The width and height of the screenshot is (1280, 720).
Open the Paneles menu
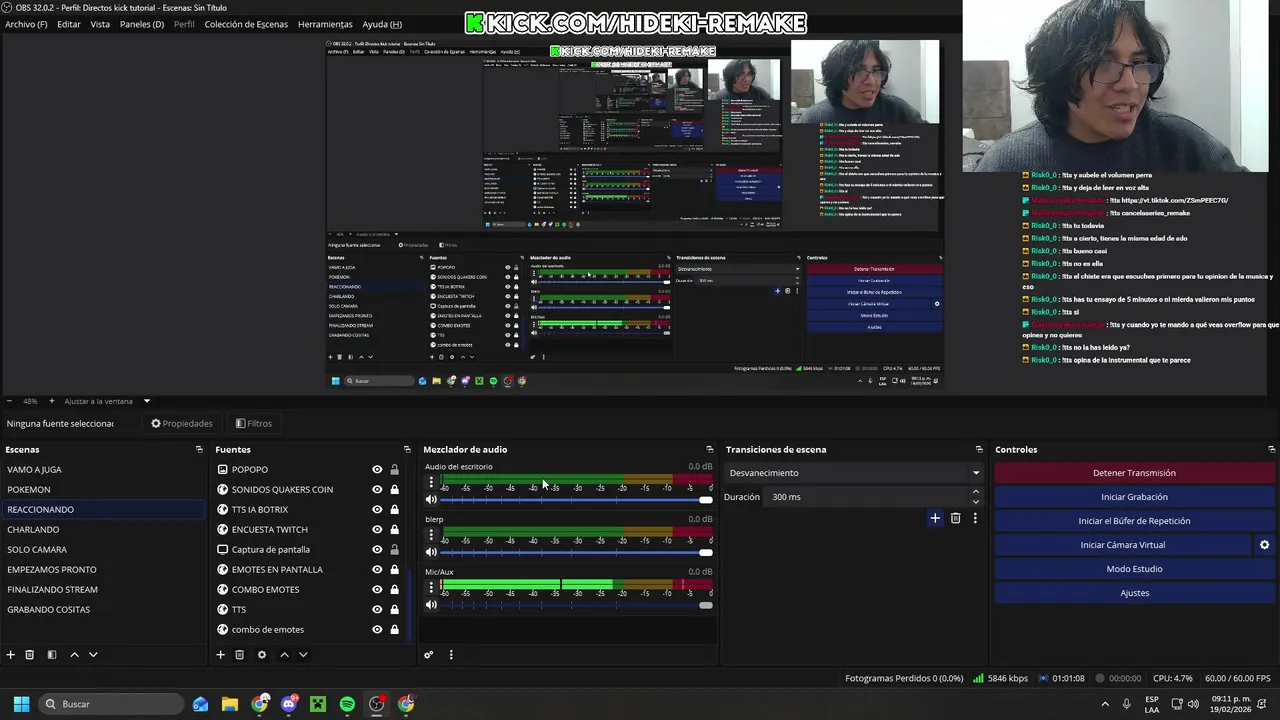click(x=142, y=24)
